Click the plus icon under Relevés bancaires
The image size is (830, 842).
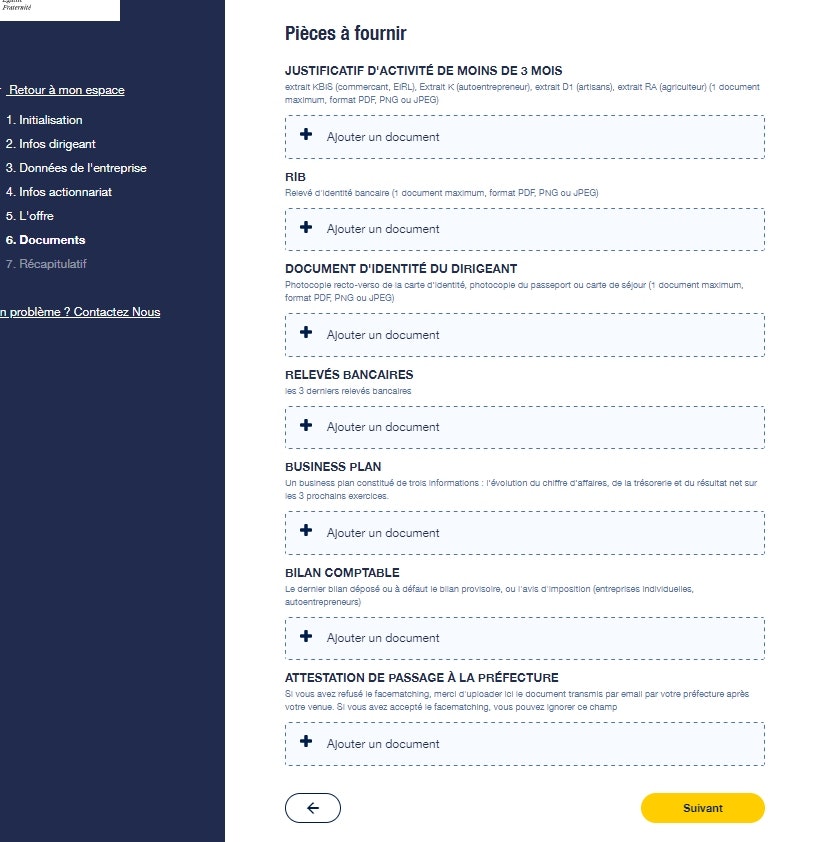pos(306,426)
